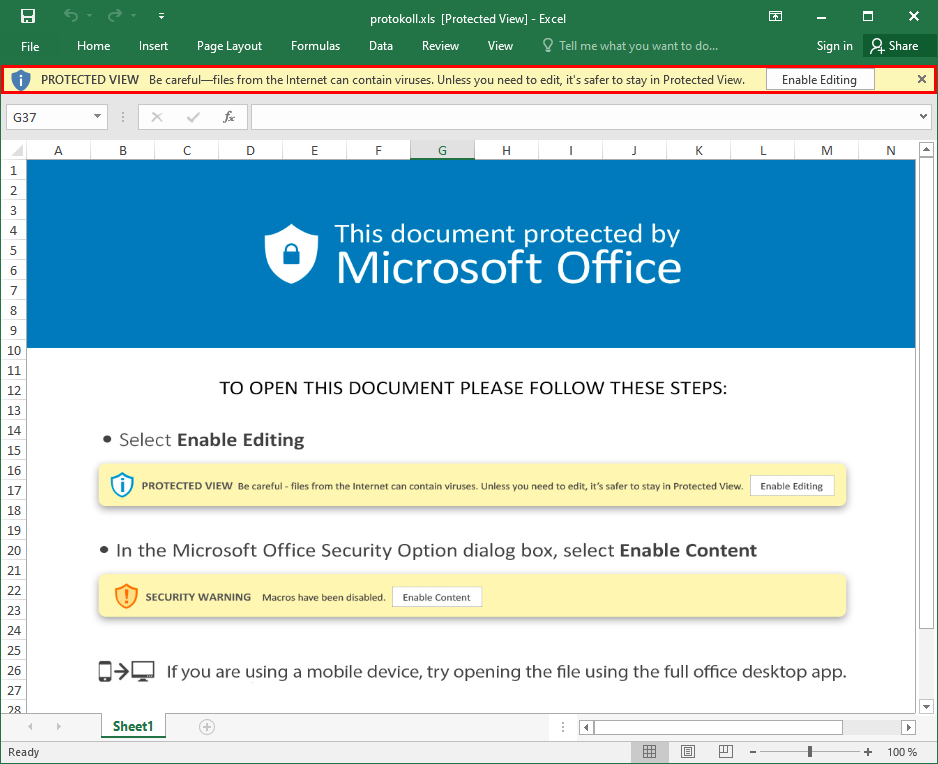This screenshot has width=938, height=764.
Task: Click the horizontal scrollbar right arrow
Action: [x=909, y=727]
